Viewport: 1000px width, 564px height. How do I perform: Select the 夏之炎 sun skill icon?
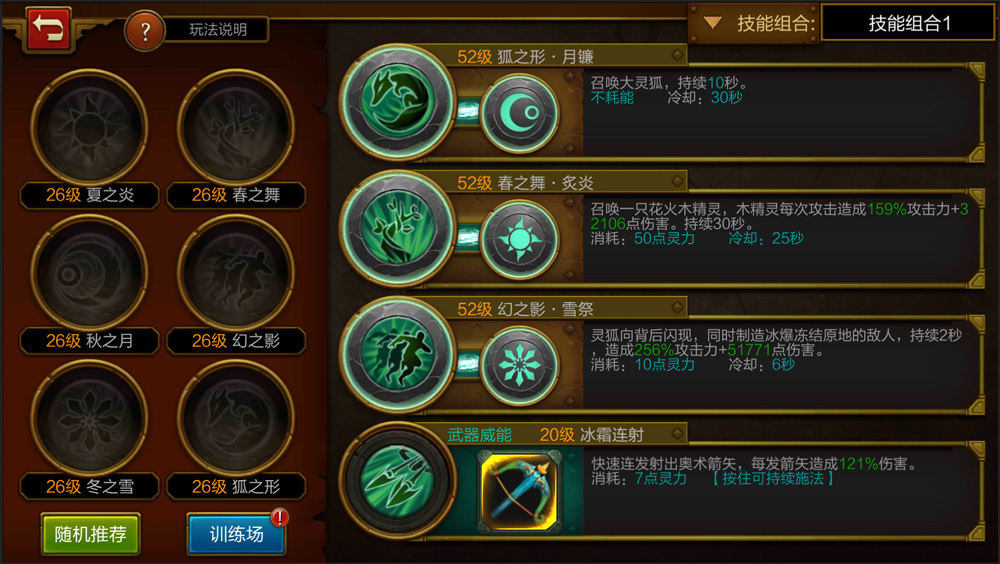tap(89, 127)
